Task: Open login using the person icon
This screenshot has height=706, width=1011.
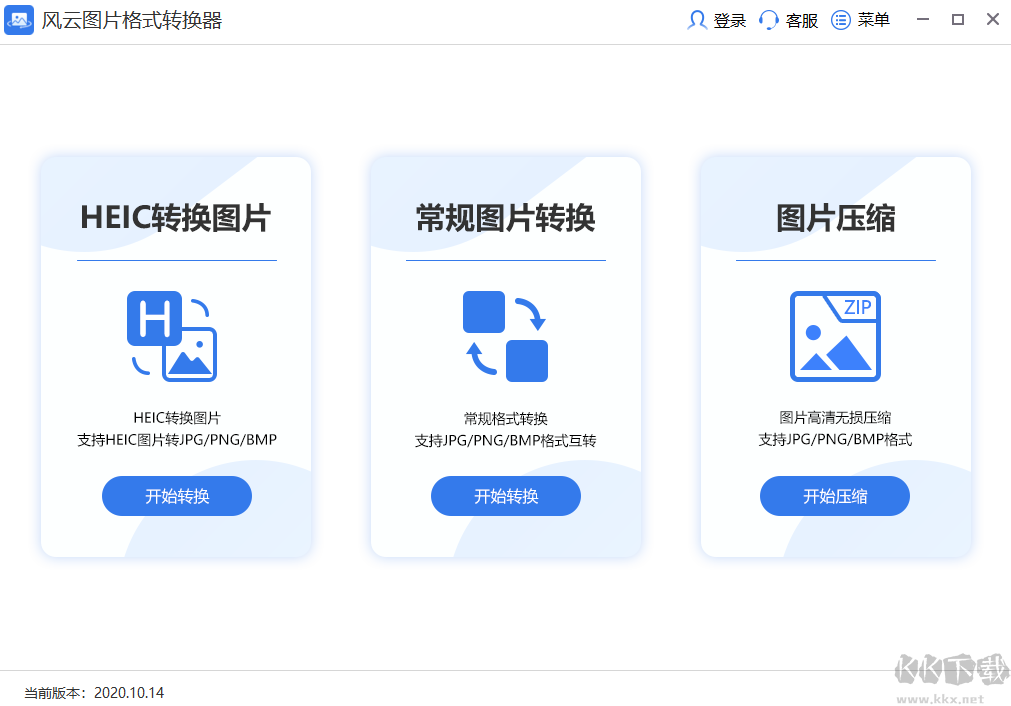Action: tap(697, 19)
